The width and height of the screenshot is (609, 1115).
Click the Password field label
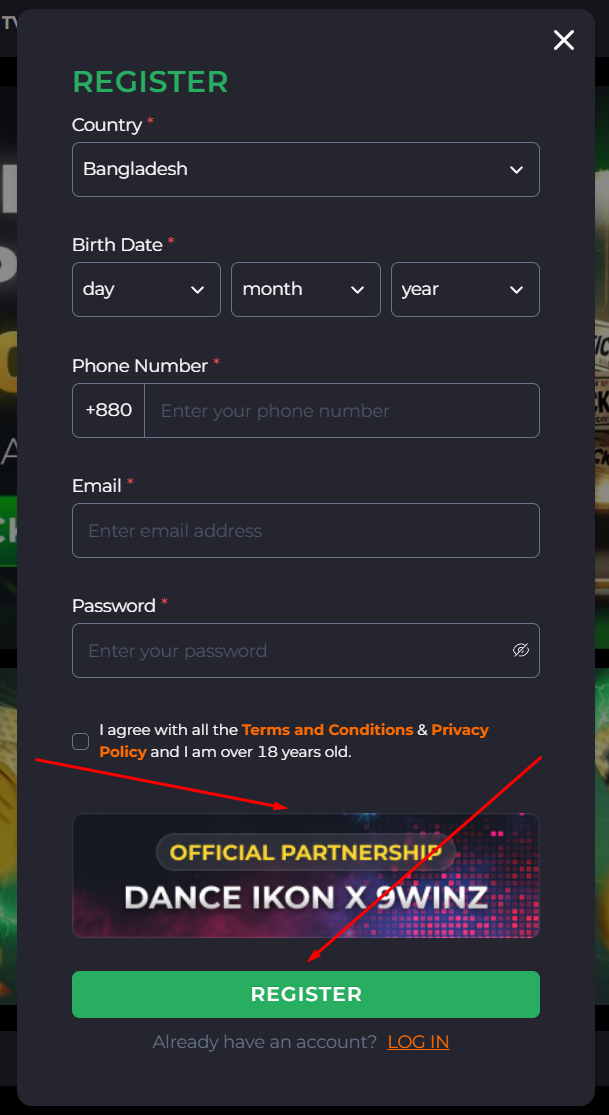pyautogui.click(x=114, y=606)
